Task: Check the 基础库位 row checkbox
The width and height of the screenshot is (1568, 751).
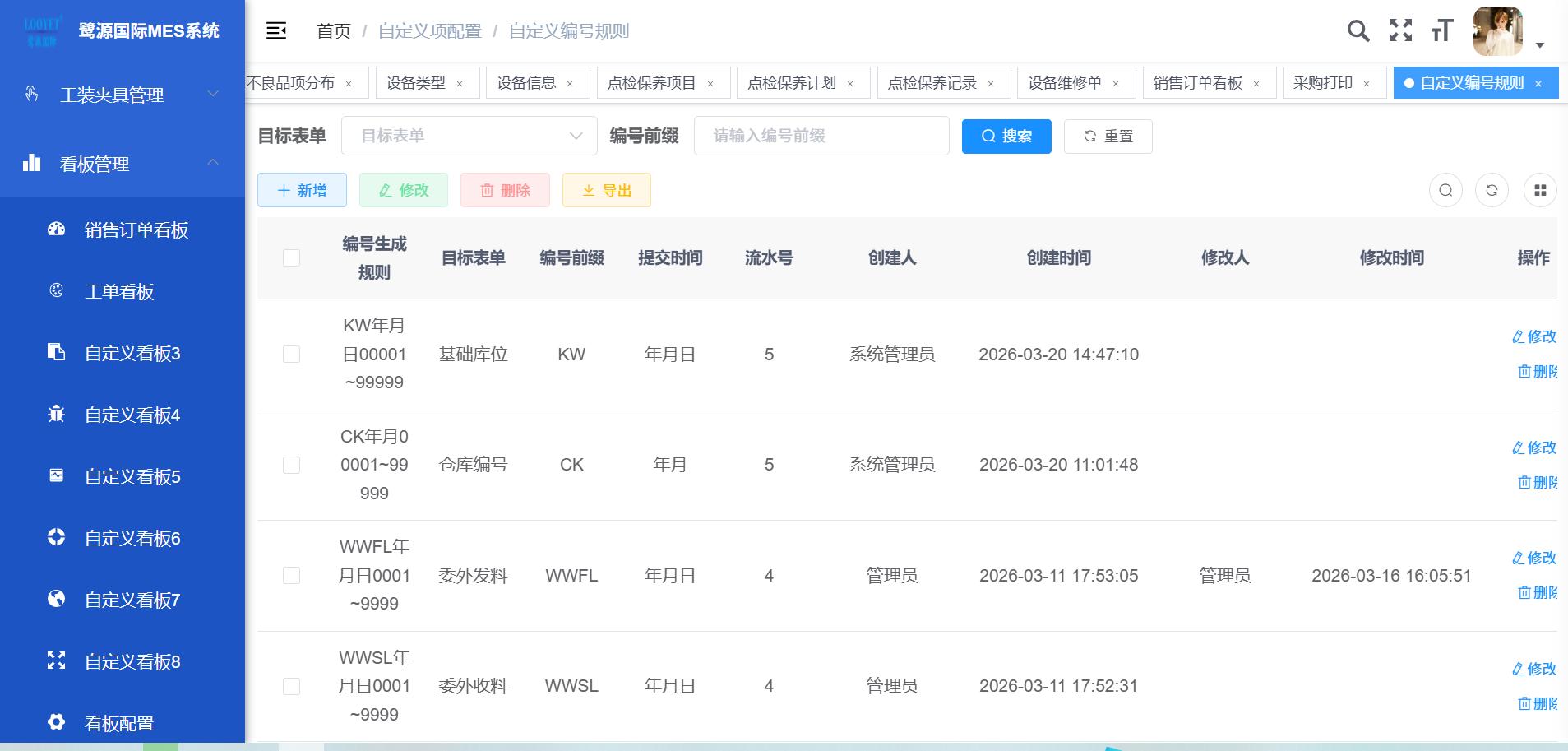Action: pyautogui.click(x=291, y=355)
